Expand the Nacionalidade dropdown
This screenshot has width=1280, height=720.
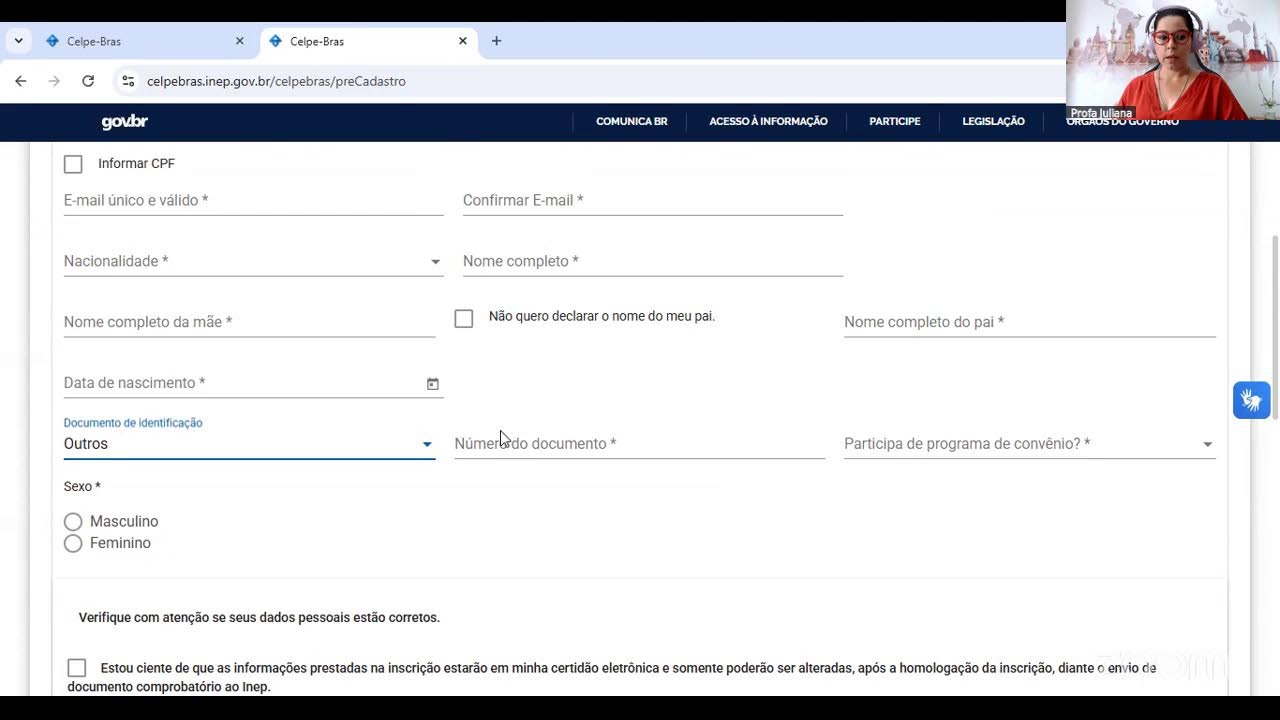coord(253,261)
